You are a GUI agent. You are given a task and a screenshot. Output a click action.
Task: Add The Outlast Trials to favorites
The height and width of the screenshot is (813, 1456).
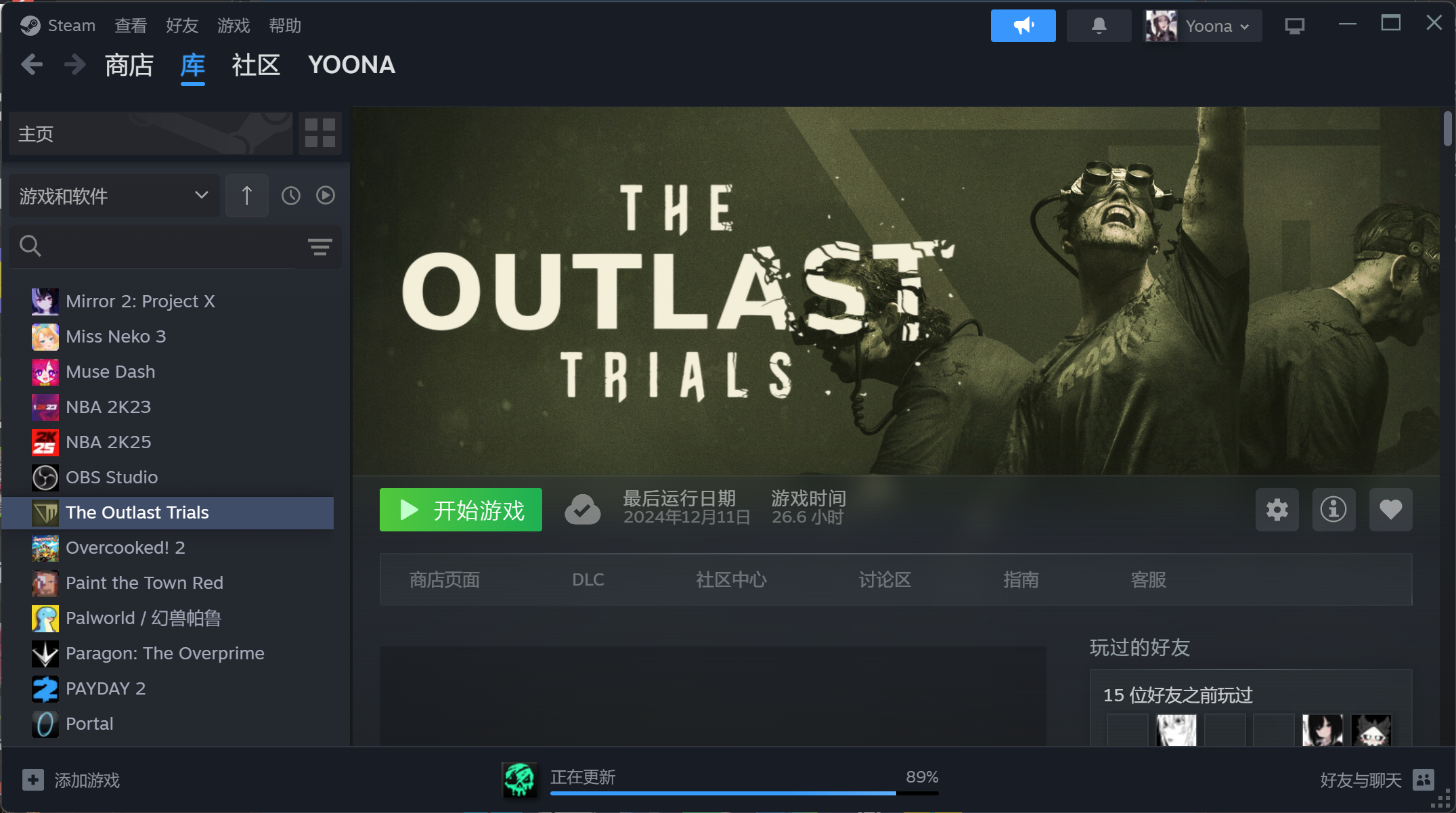coord(1391,510)
